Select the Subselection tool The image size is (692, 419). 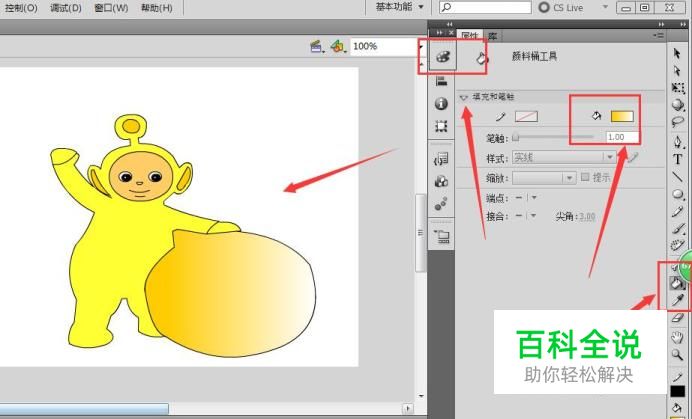[677, 71]
